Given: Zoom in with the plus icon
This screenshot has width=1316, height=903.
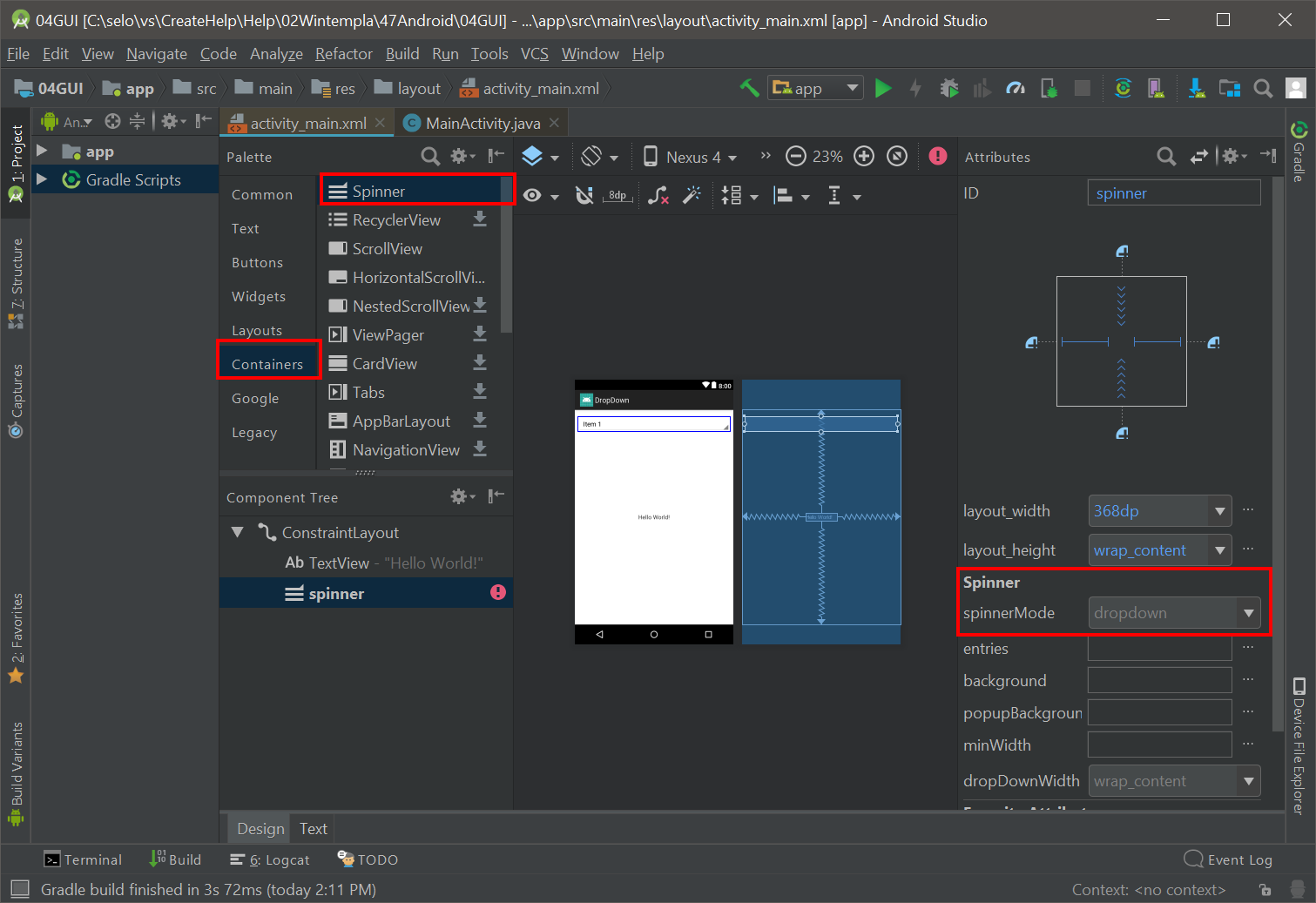Looking at the screenshot, I should (x=864, y=156).
